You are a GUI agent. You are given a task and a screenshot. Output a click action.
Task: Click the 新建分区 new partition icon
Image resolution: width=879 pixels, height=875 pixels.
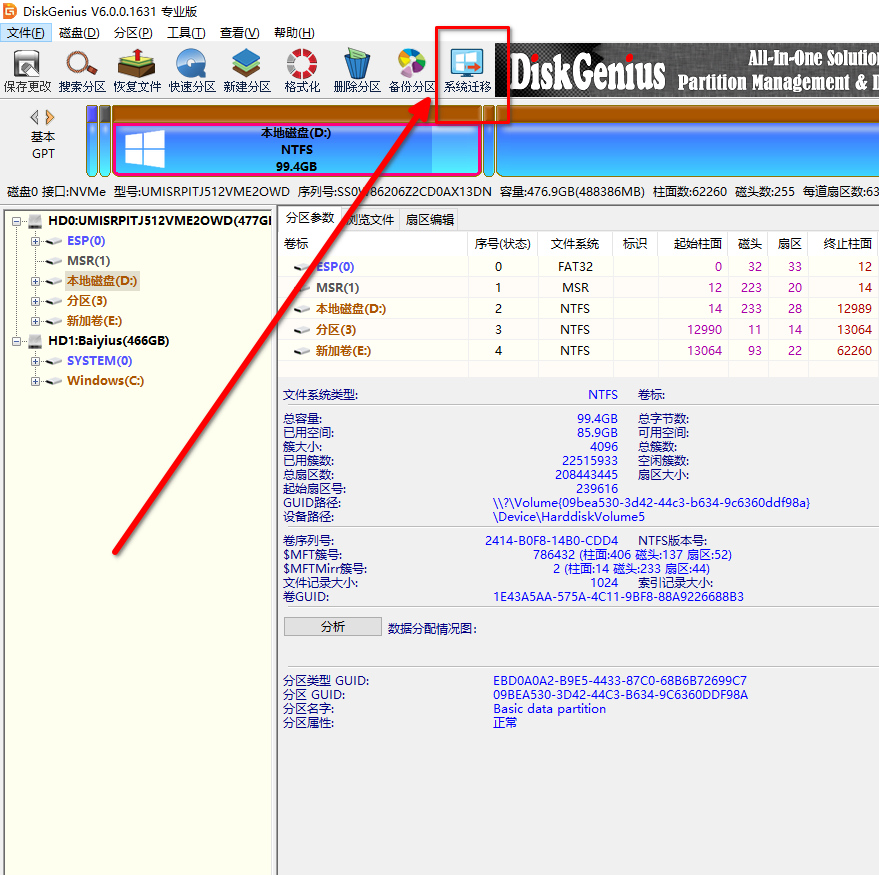tap(247, 71)
